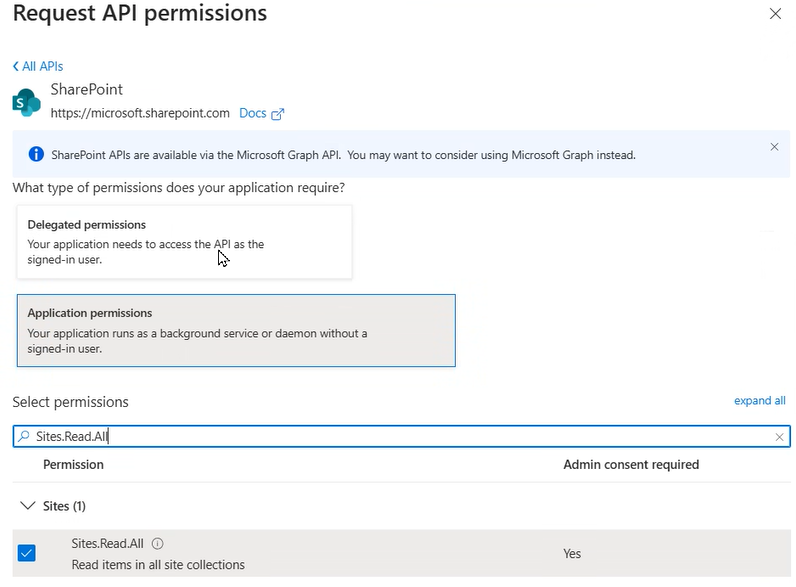This screenshot has width=796, height=587.
Task: Click in the Sites.Read.All search field
Action: pos(400,437)
